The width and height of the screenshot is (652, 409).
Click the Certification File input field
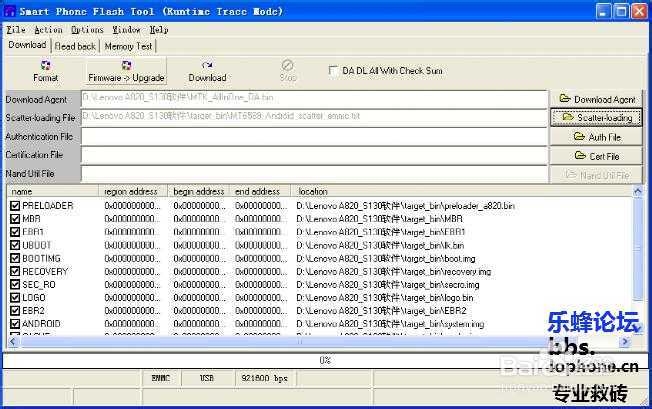(314, 155)
